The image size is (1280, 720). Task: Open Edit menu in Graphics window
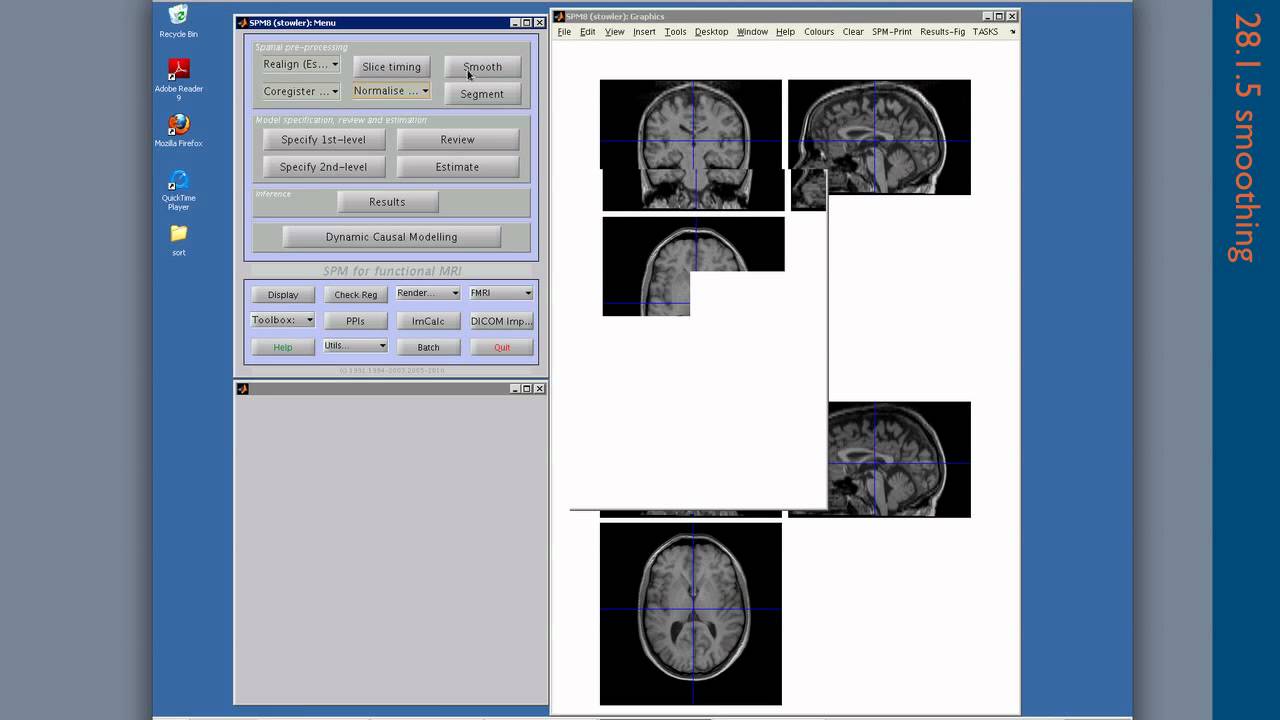pos(587,32)
